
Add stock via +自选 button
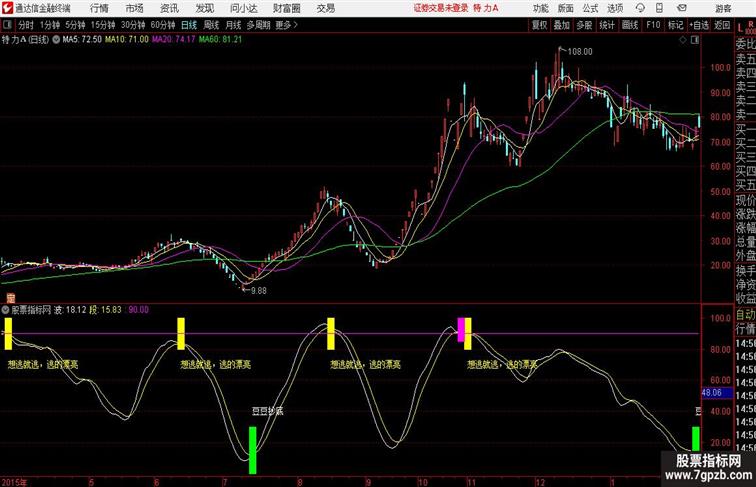[699, 25]
